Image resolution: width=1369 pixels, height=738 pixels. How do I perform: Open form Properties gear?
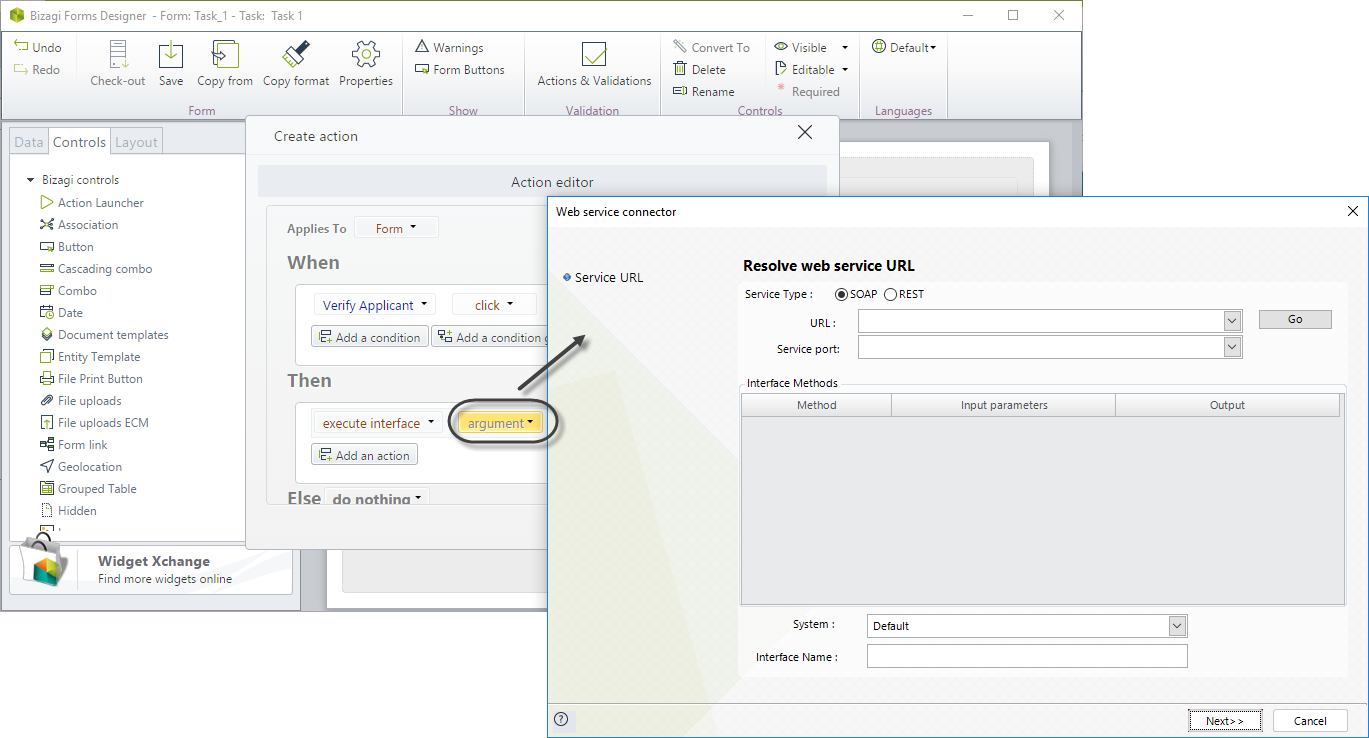(x=366, y=56)
